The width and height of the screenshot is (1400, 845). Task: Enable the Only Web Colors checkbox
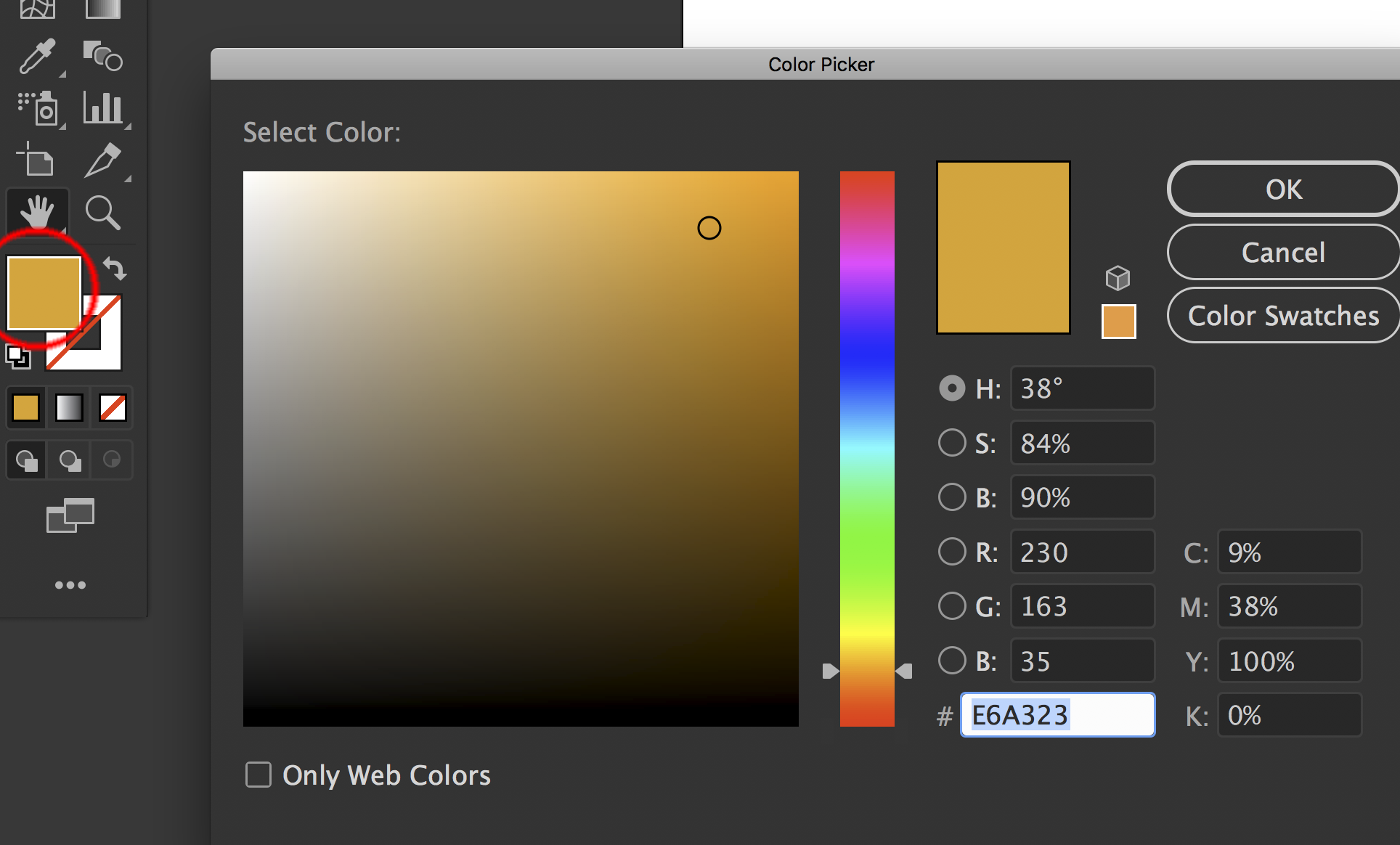259,775
